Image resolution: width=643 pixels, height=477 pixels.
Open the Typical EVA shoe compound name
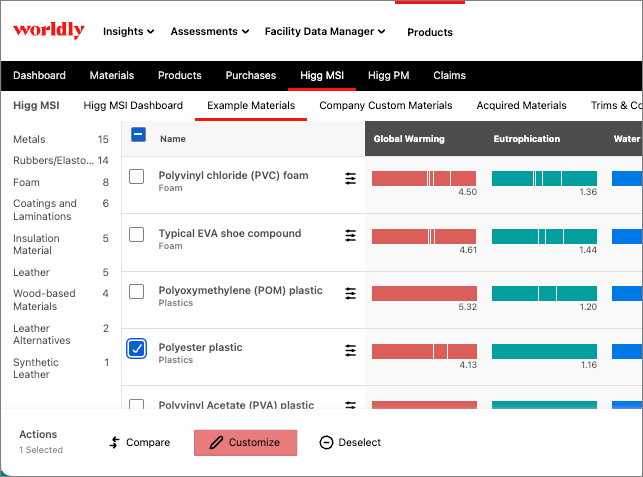click(230, 233)
